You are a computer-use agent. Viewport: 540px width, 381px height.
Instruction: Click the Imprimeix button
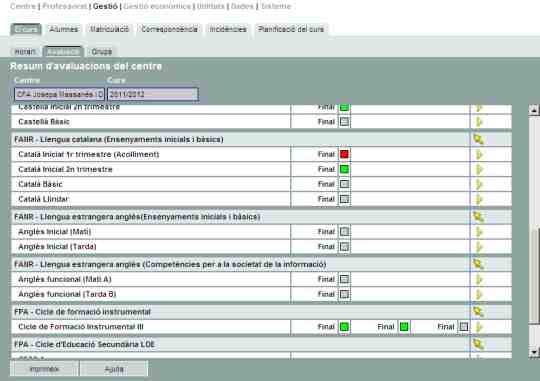(x=44, y=369)
